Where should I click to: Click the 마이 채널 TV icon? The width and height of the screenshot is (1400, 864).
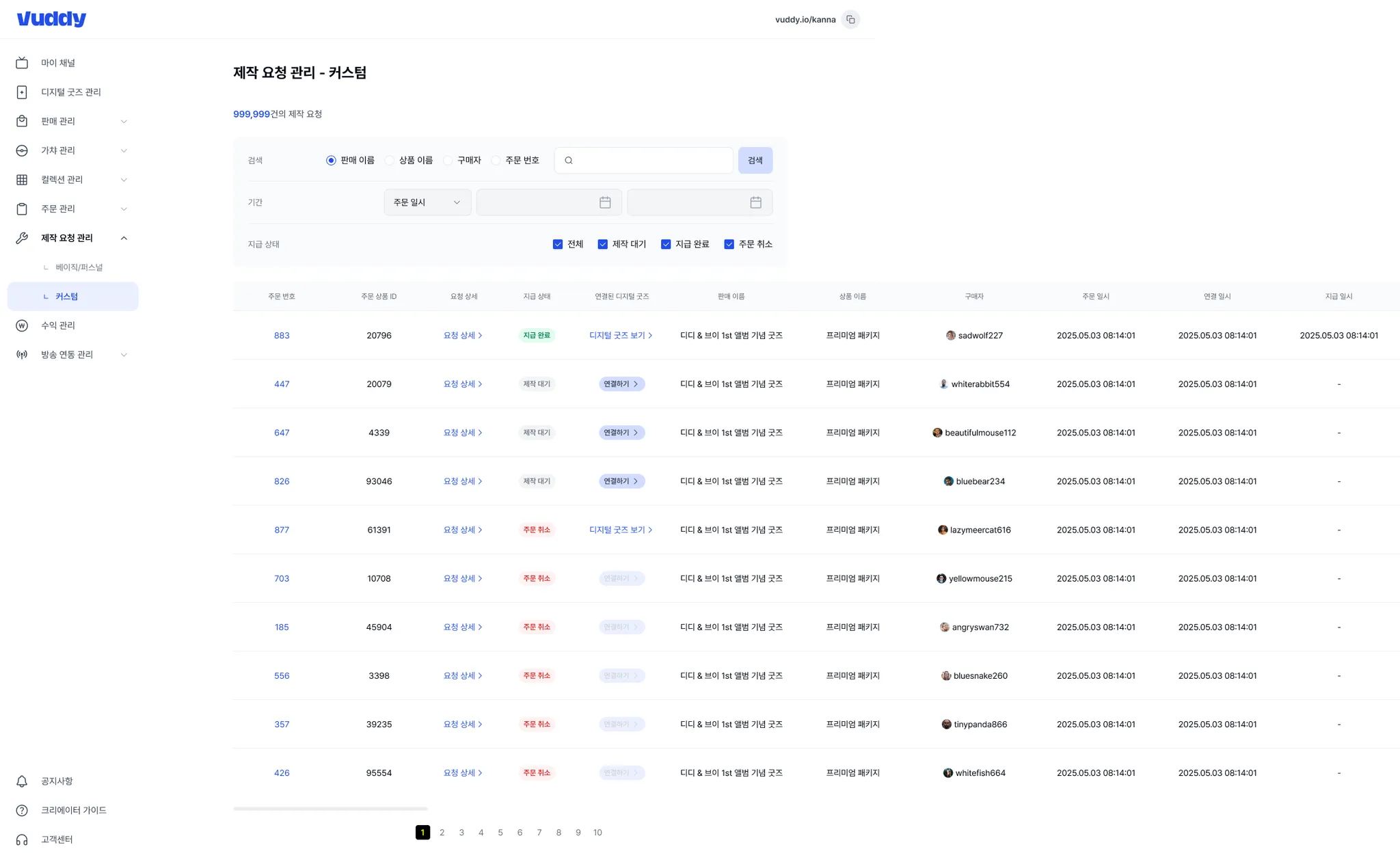click(x=22, y=63)
